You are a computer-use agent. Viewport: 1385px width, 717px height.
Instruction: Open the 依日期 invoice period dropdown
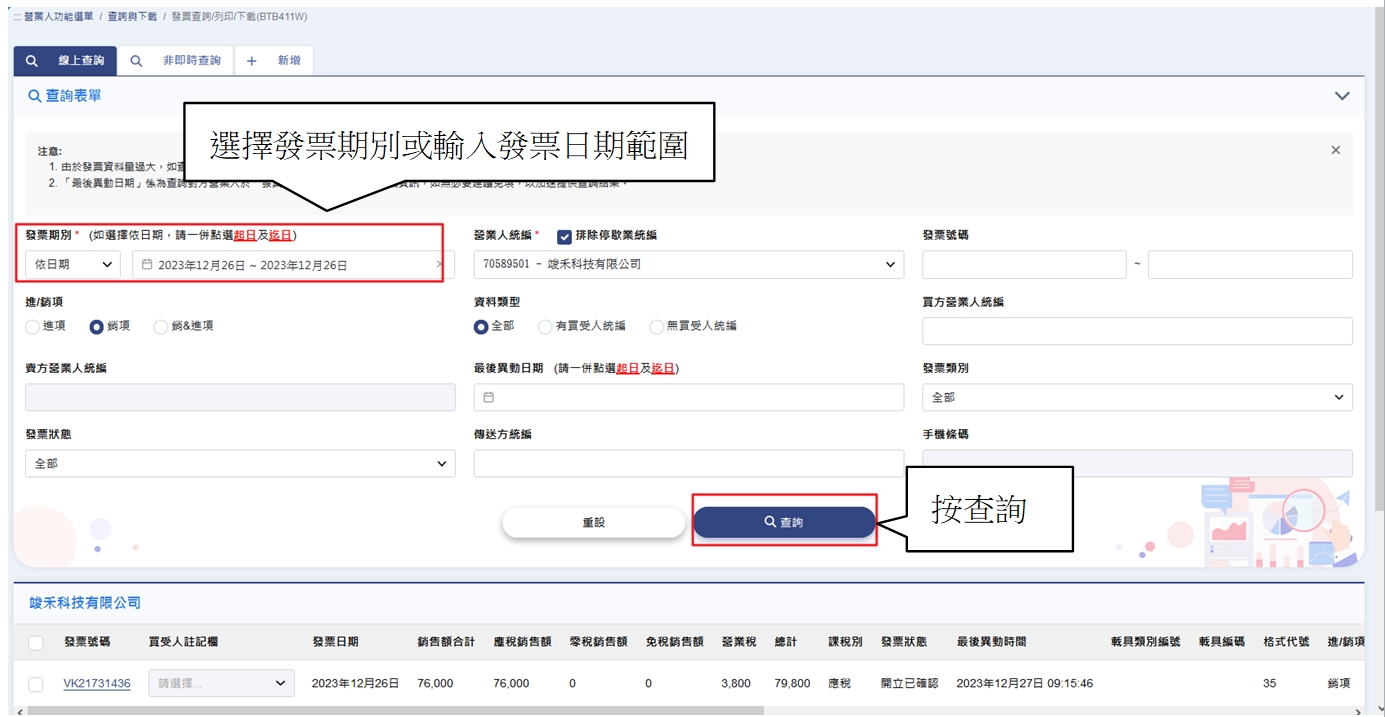72,265
